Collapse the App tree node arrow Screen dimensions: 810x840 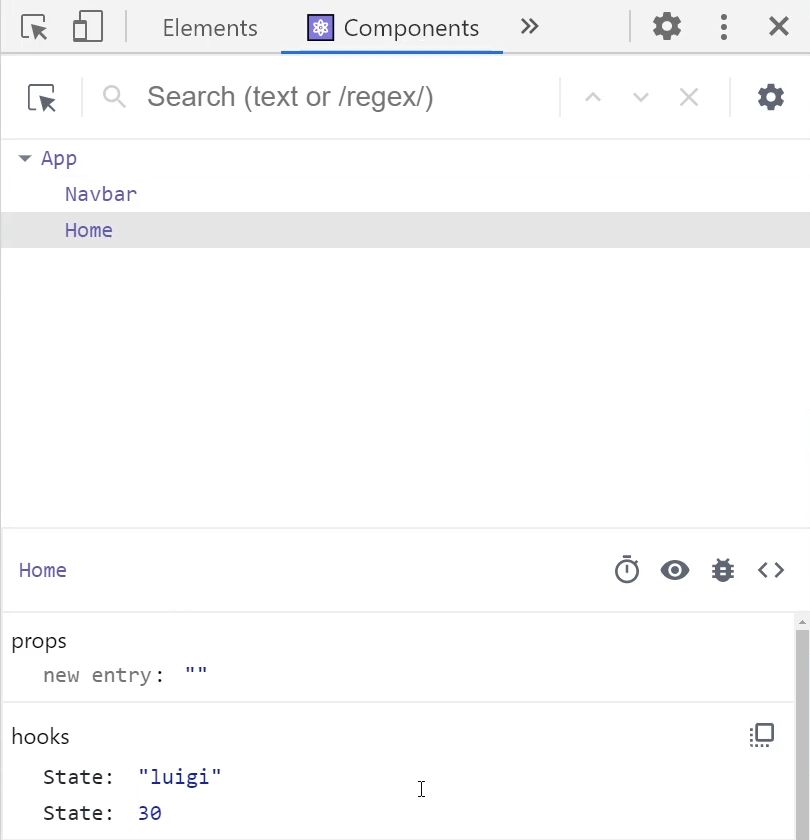click(25, 158)
